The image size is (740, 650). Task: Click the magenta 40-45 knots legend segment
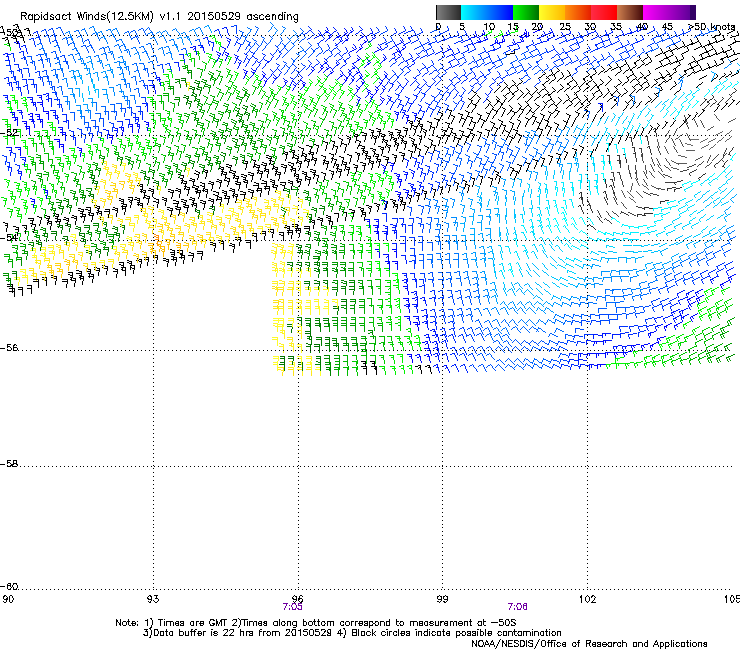[x=656, y=12]
